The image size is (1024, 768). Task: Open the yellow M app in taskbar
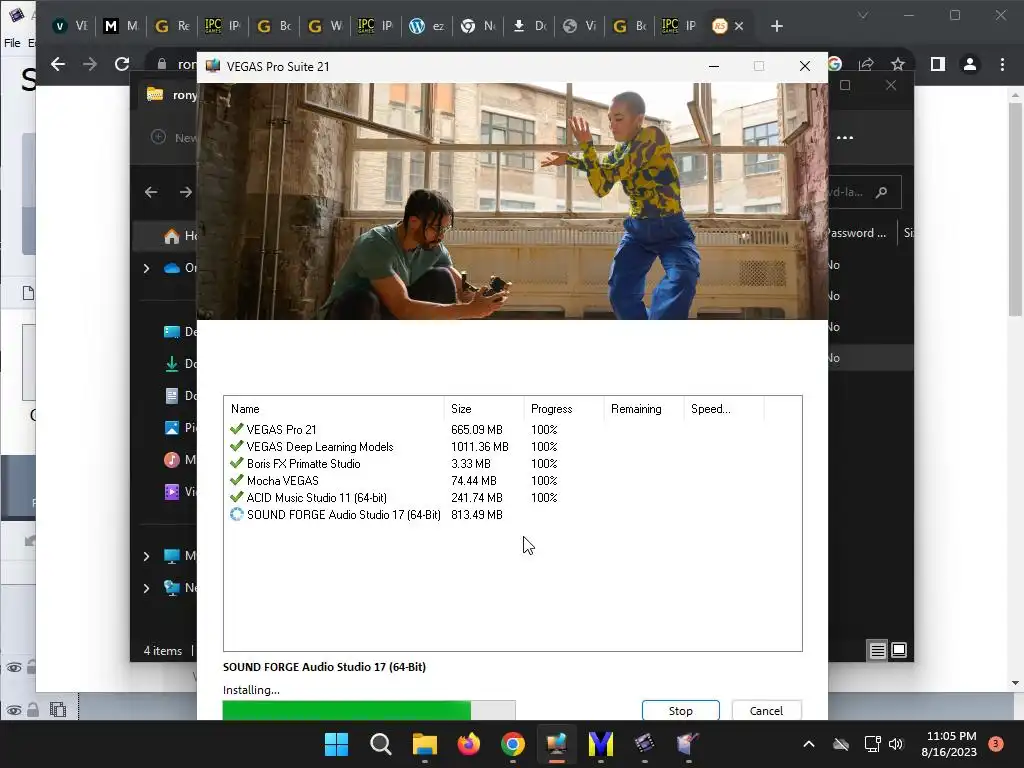click(601, 744)
